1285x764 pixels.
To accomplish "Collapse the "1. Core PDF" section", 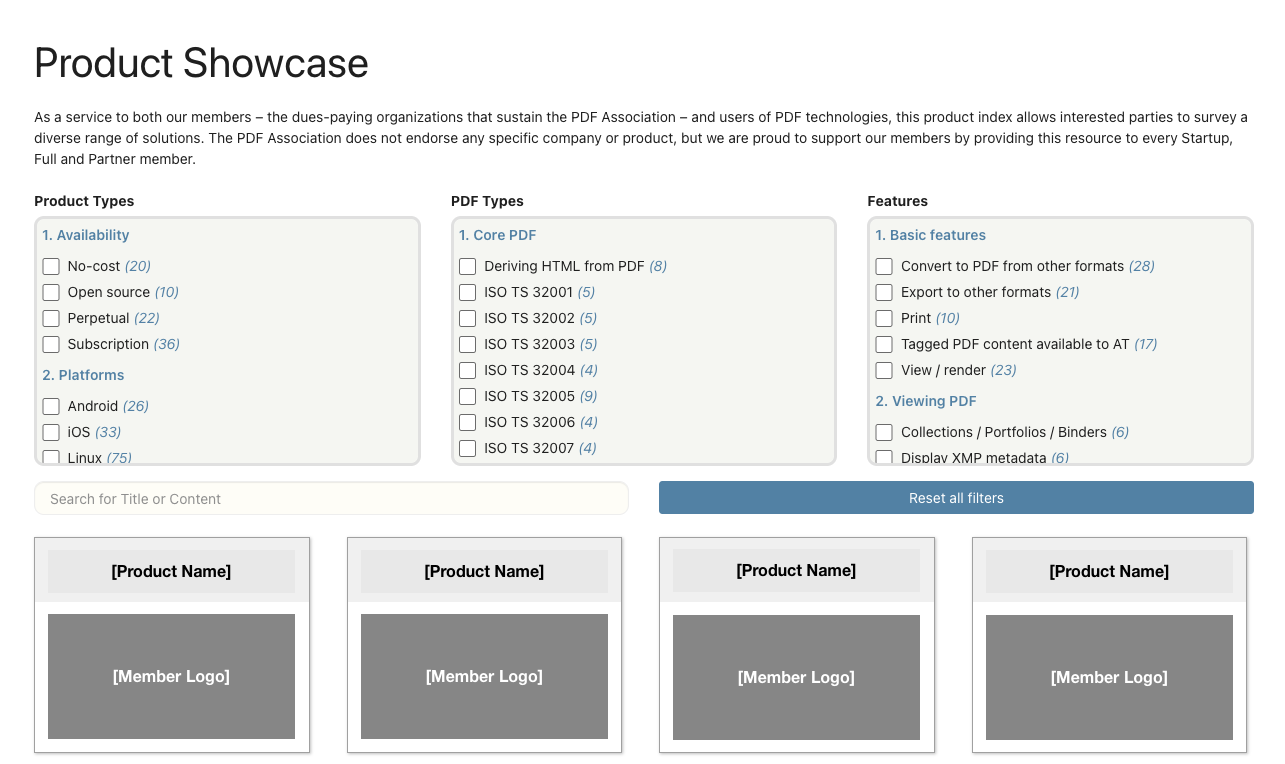I will click(x=497, y=235).
